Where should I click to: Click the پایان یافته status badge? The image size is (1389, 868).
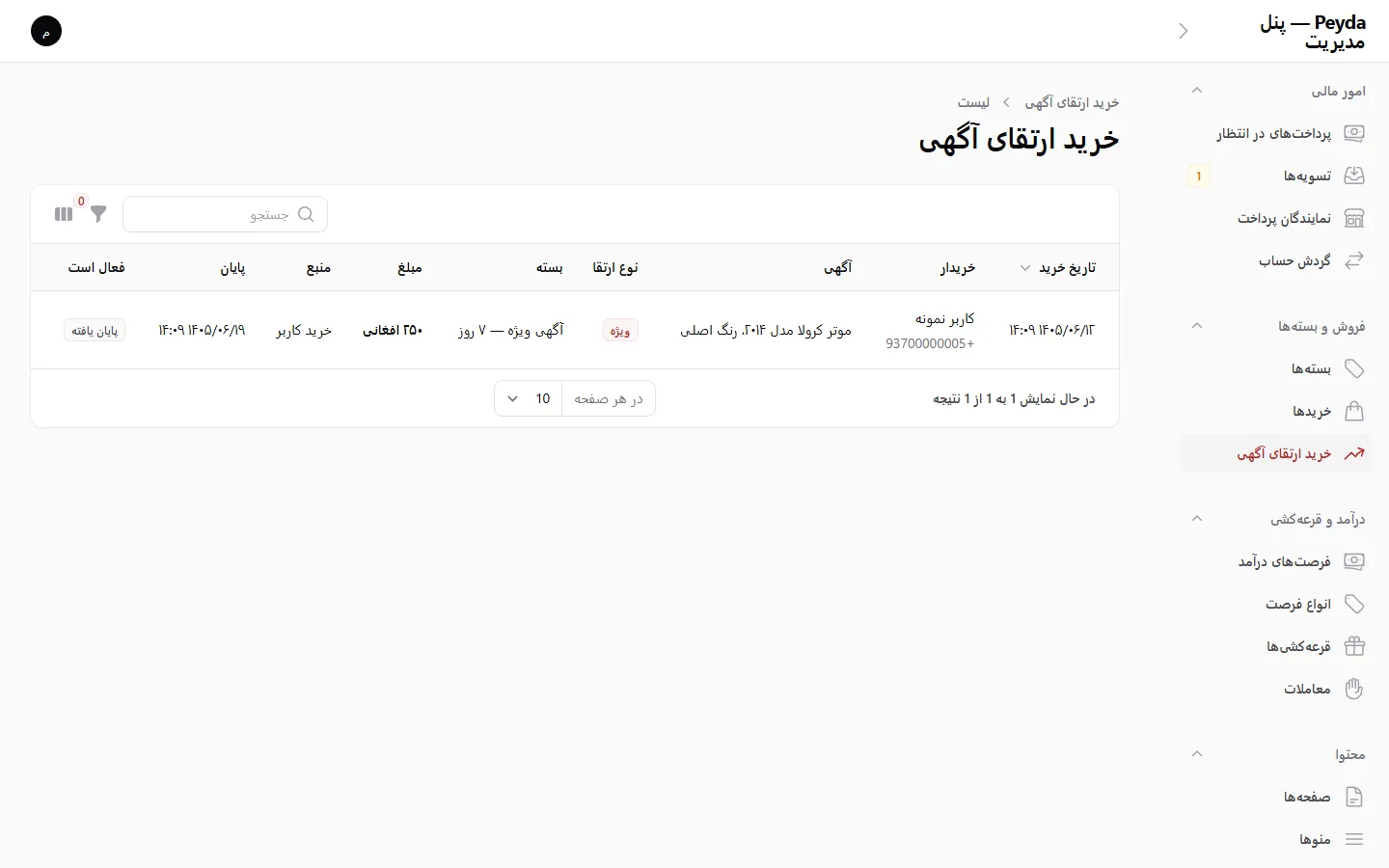(x=95, y=331)
